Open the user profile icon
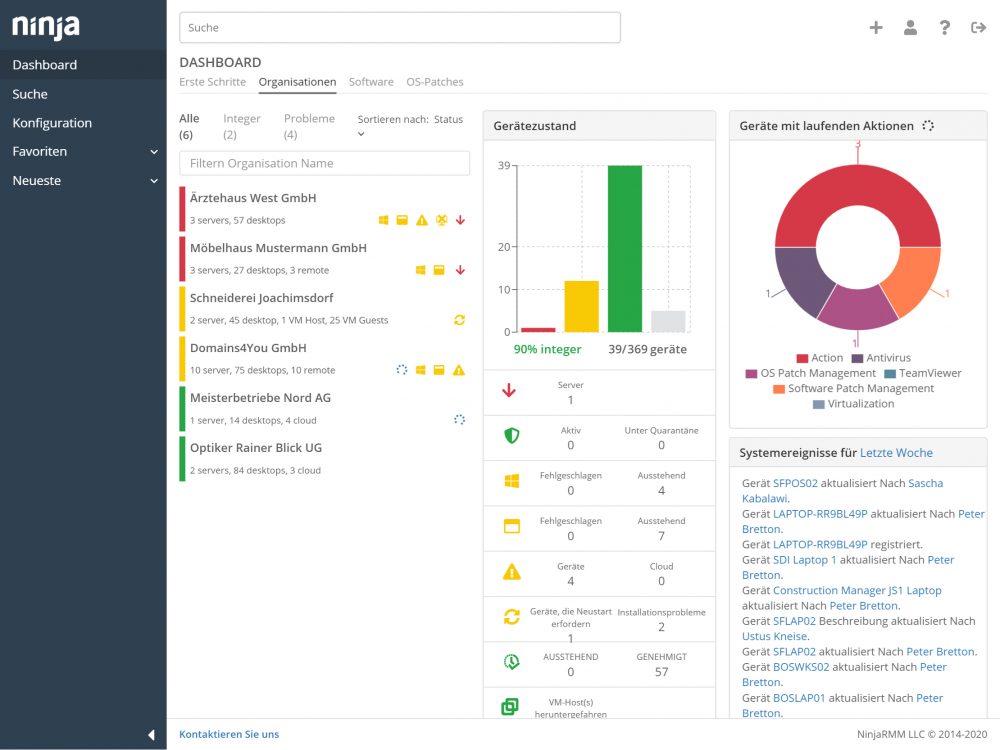Viewport: 1000px width, 750px height. pos(910,27)
